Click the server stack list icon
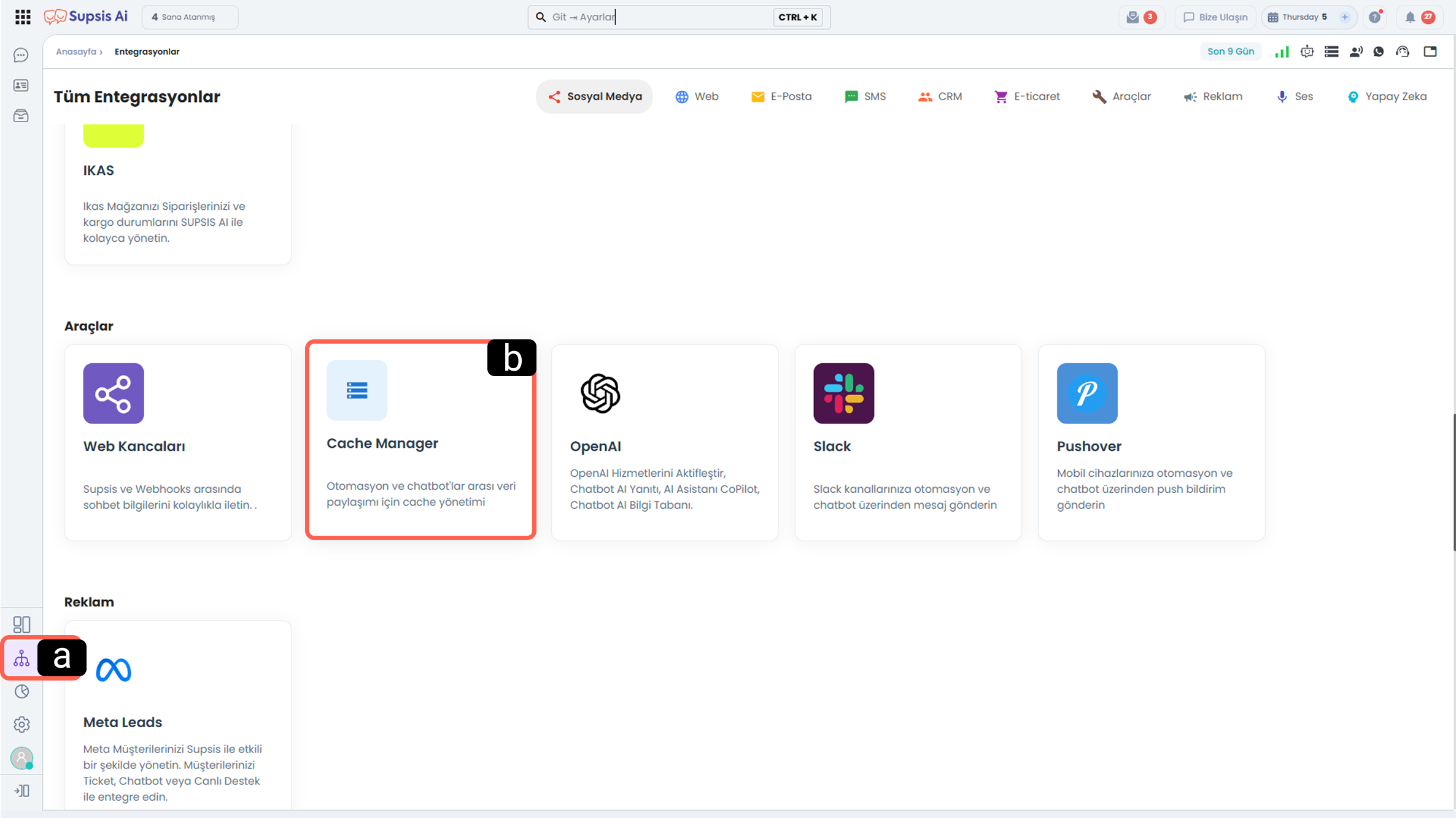1456x818 pixels. click(x=1331, y=52)
